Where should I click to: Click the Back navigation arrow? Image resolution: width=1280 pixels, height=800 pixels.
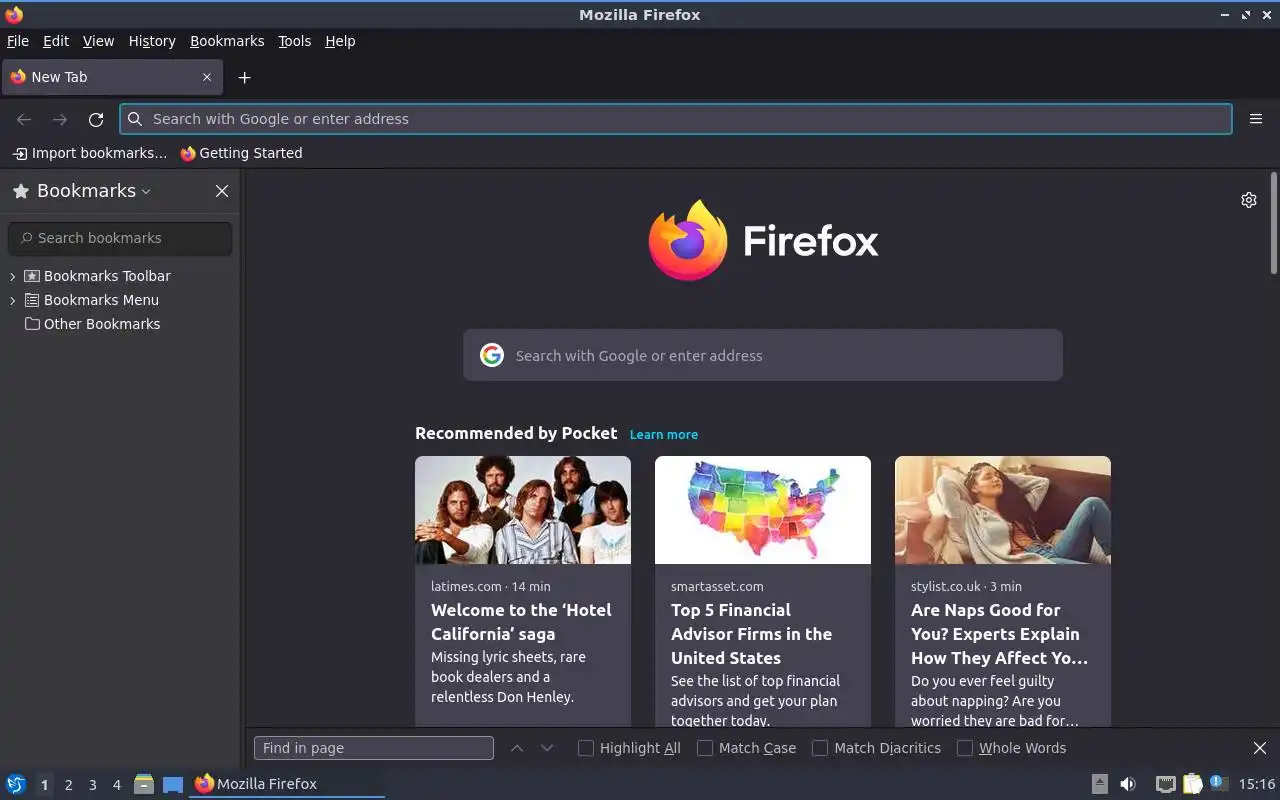[x=24, y=119]
